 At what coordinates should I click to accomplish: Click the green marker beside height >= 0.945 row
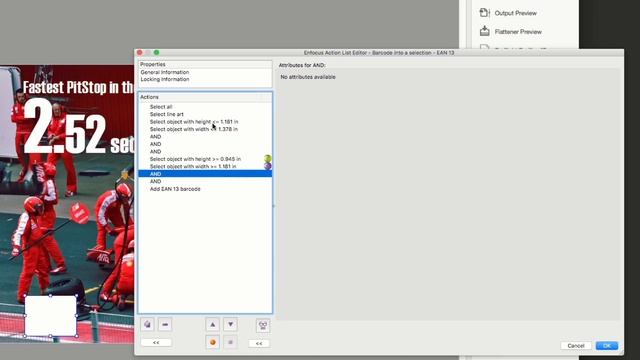tap(267, 158)
